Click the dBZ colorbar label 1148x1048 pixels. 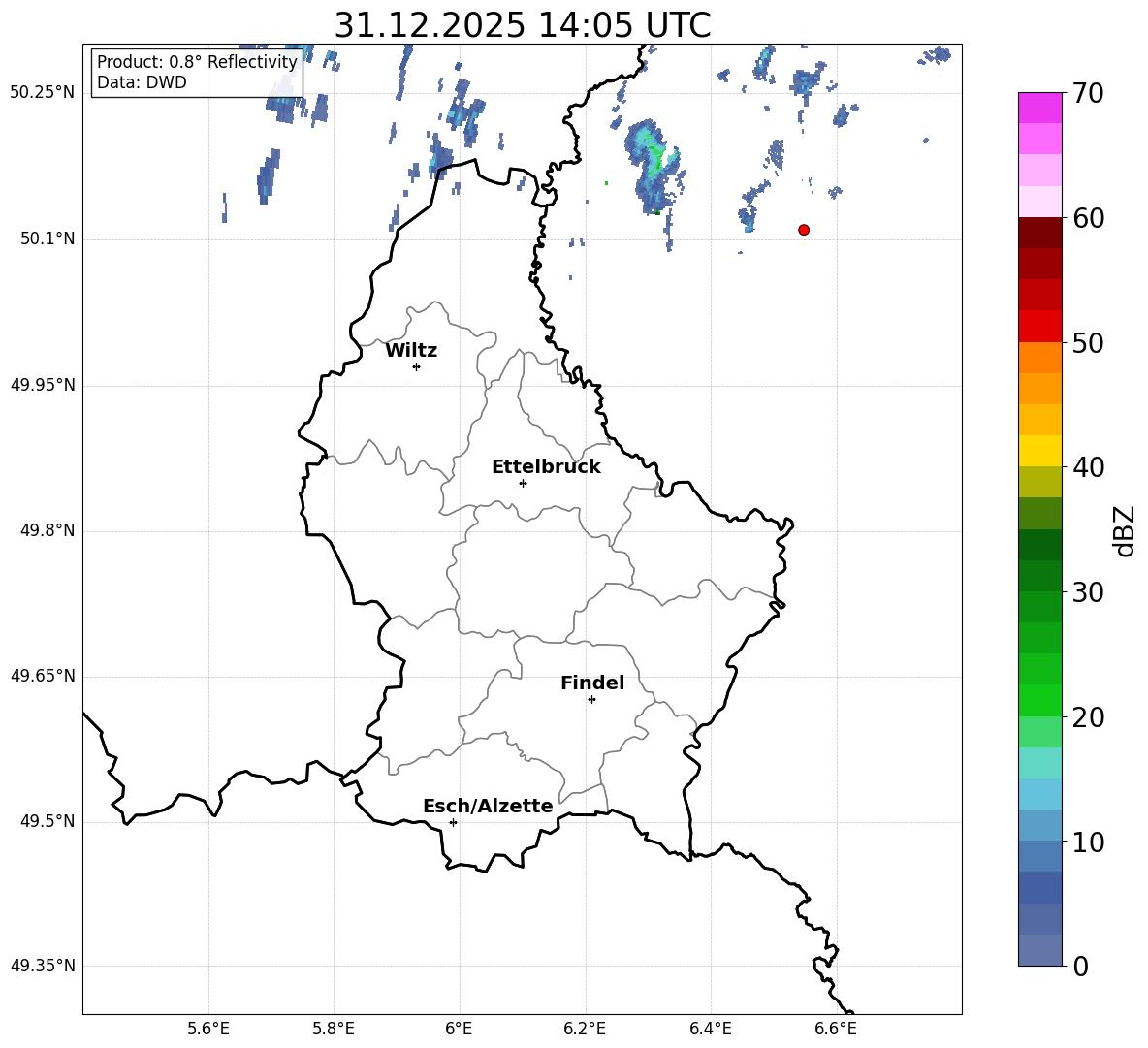point(1124,530)
